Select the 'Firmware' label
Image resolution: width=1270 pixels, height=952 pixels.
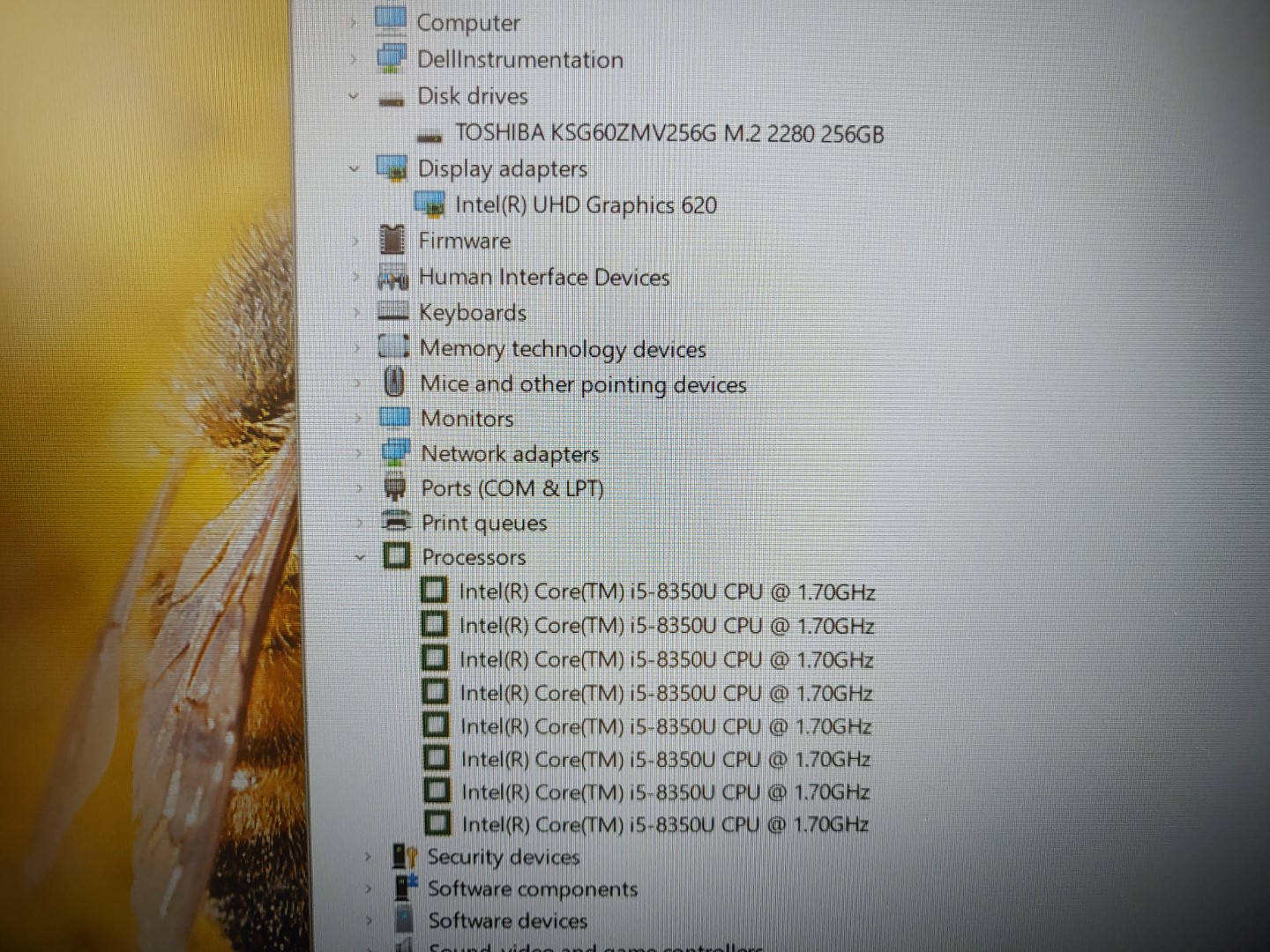(x=465, y=241)
